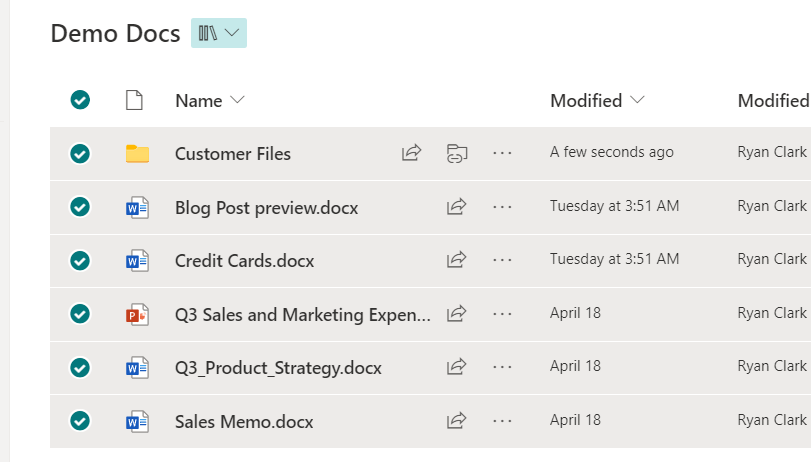This screenshot has width=811, height=462.
Task: Click 'April 18' for Q3 Sales and Marketing
Action: 575,313
